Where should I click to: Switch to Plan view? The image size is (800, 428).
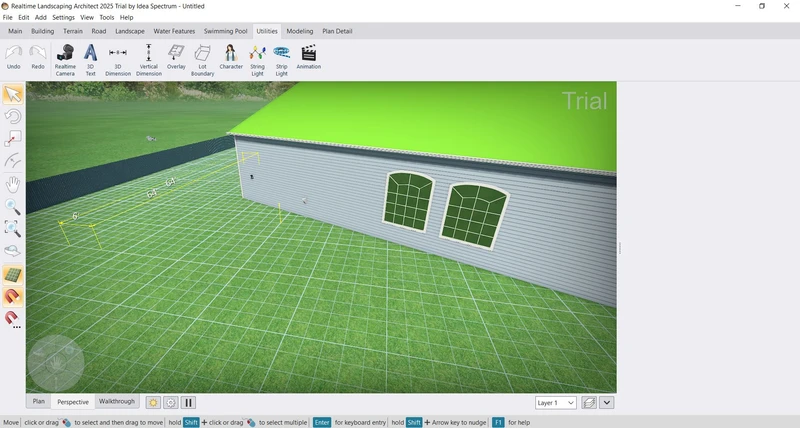click(x=38, y=401)
